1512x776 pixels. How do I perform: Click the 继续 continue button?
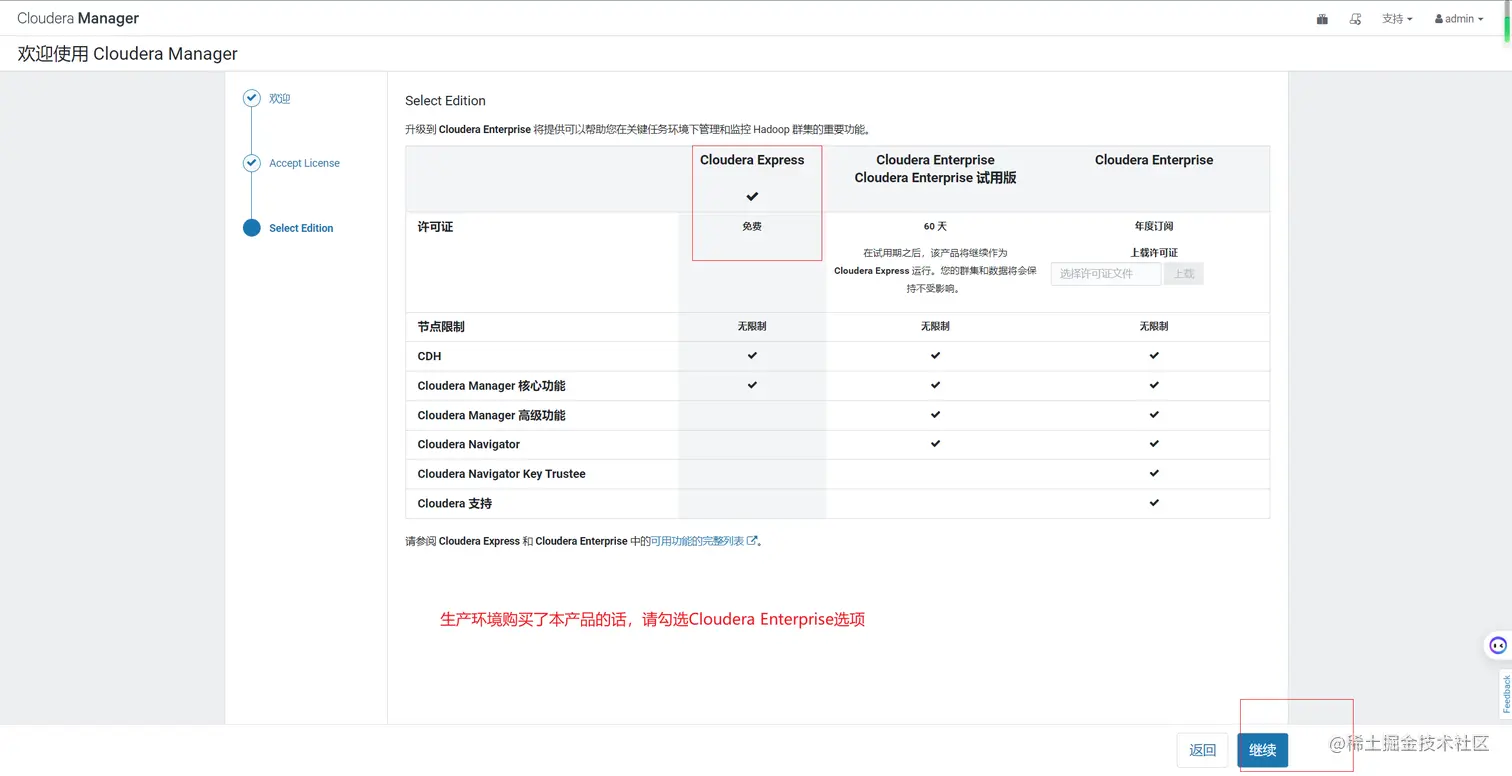[x=1262, y=750]
